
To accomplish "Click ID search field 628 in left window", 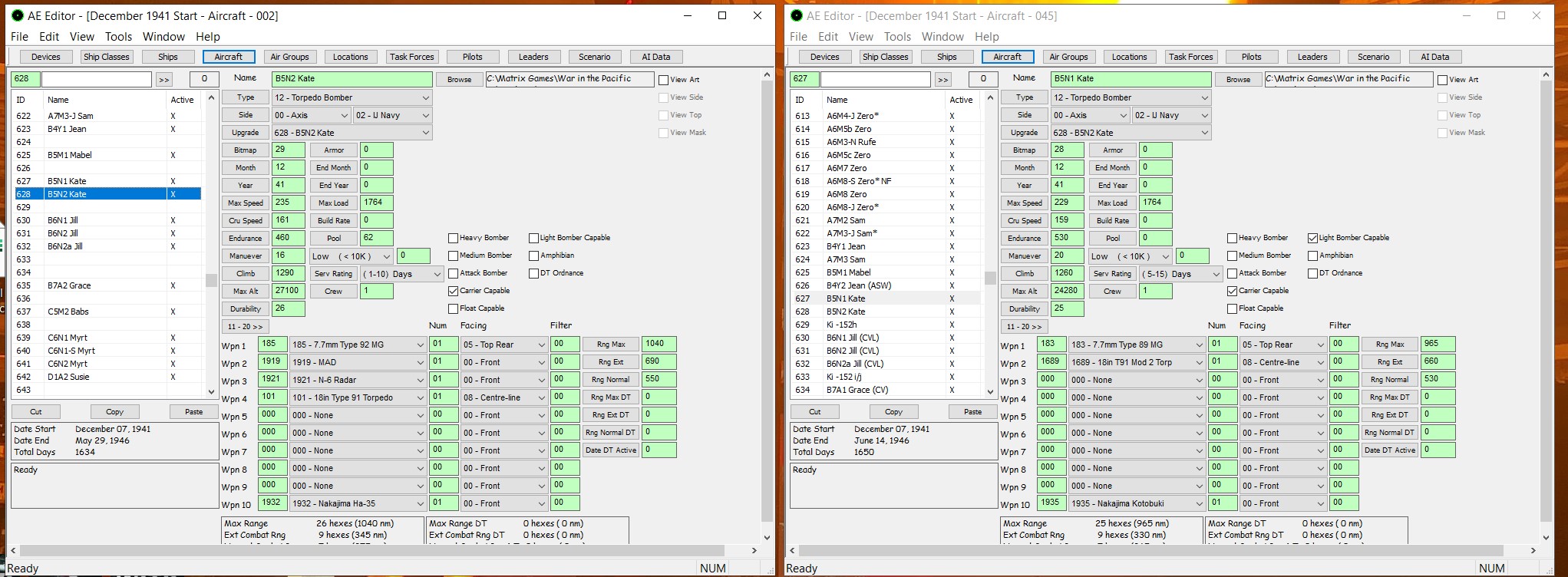I will pyautogui.click(x=25, y=79).
